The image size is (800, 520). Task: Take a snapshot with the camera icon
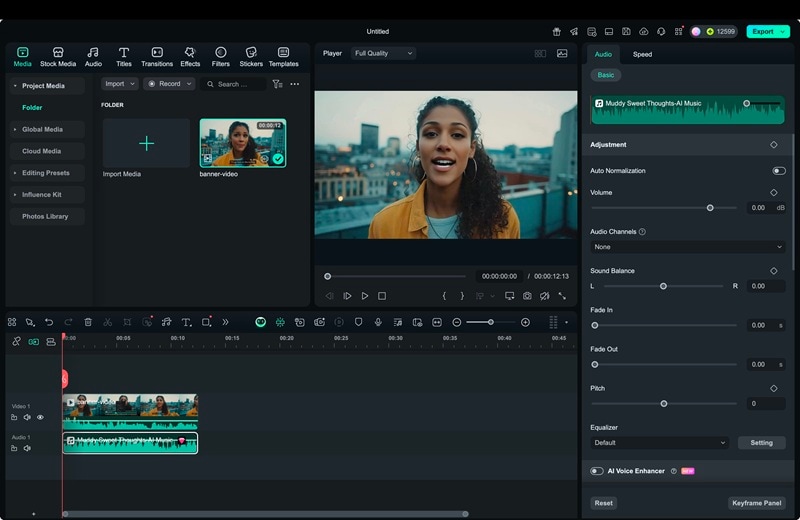click(527, 296)
